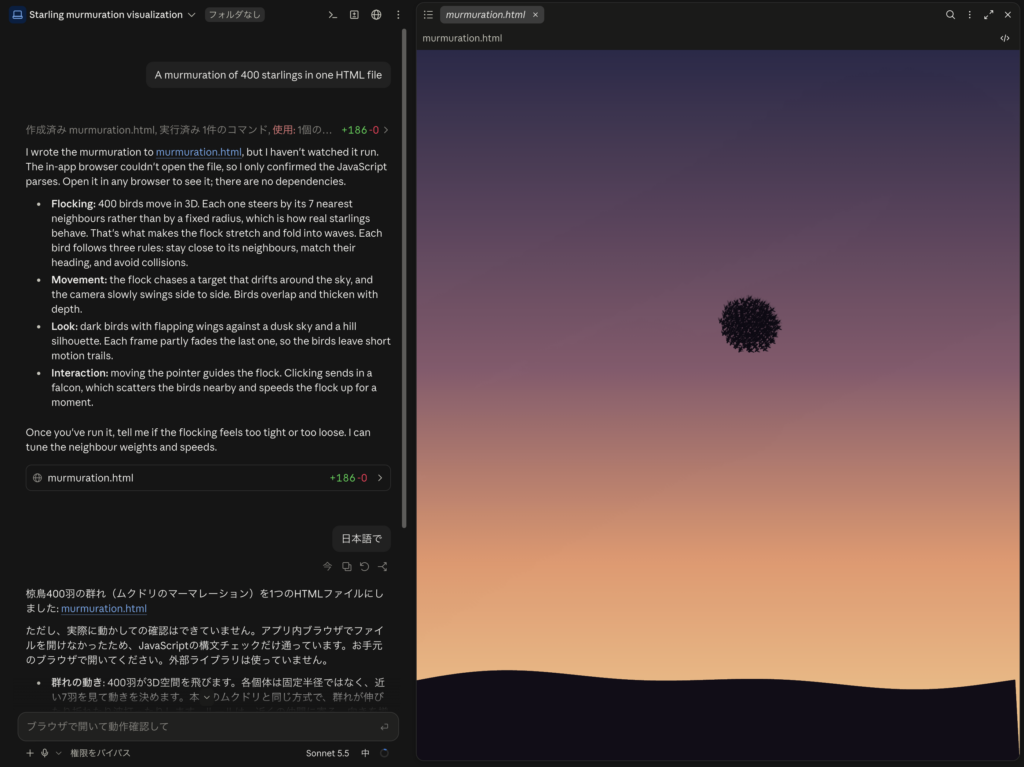The width and height of the screenshot is (1024, 767).
Task: Close the preview panel
Action: [1008, 14]
